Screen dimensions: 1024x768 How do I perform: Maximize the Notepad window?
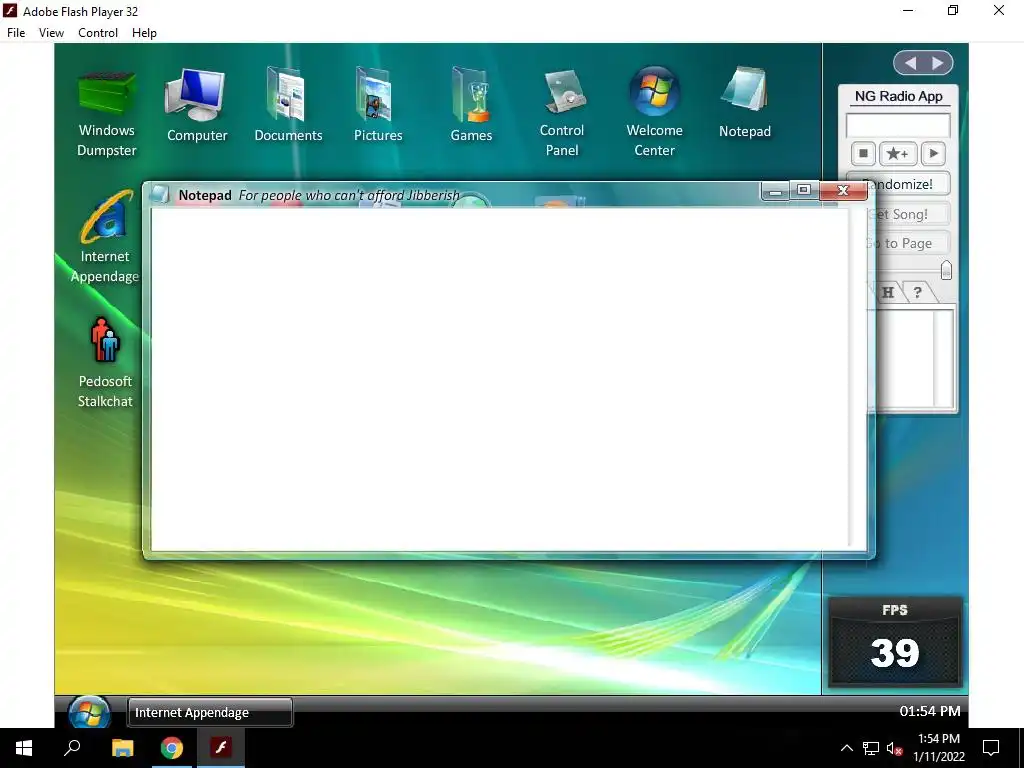pos(804,189)
